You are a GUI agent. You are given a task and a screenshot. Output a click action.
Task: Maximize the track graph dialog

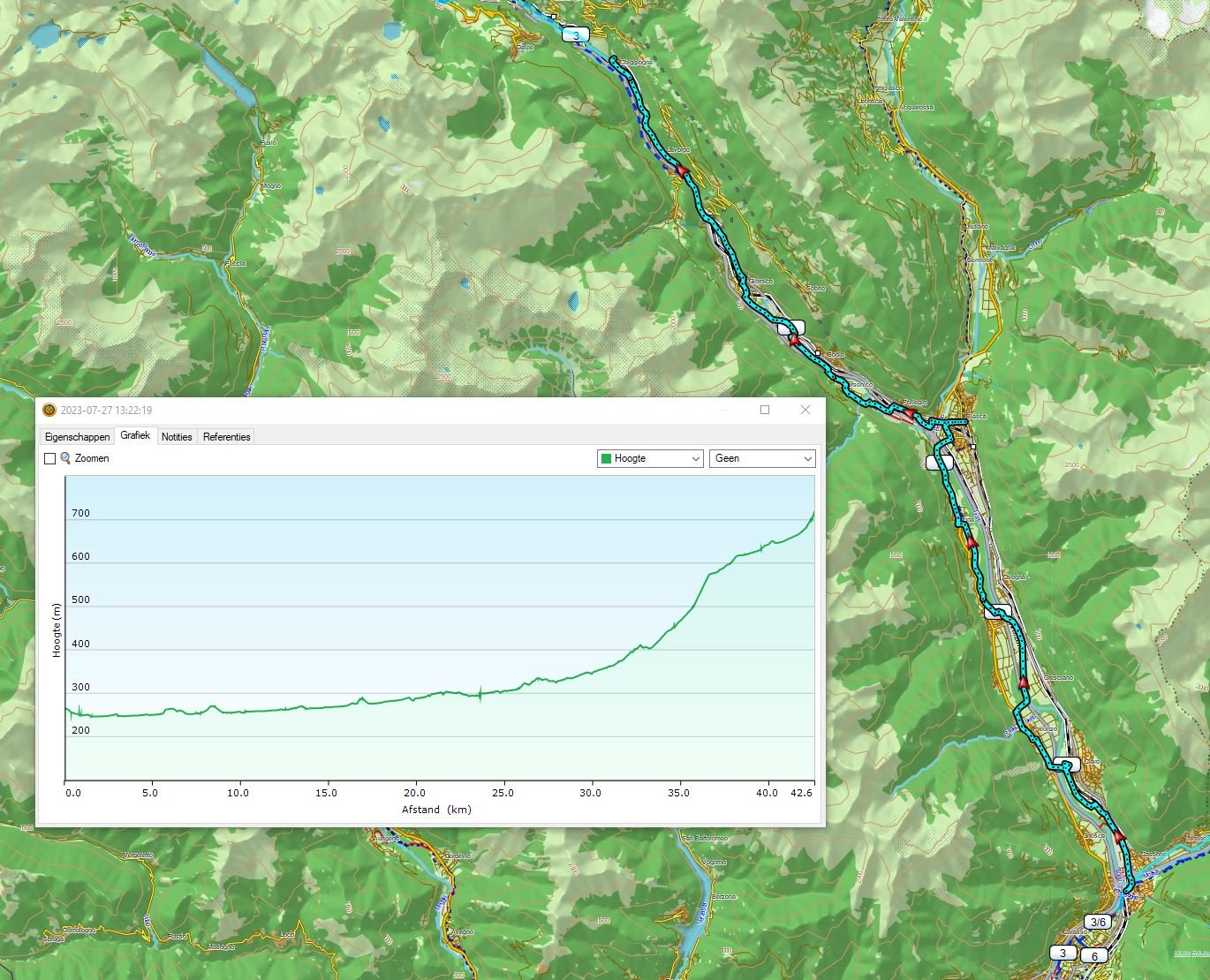[x=765, y=410]
